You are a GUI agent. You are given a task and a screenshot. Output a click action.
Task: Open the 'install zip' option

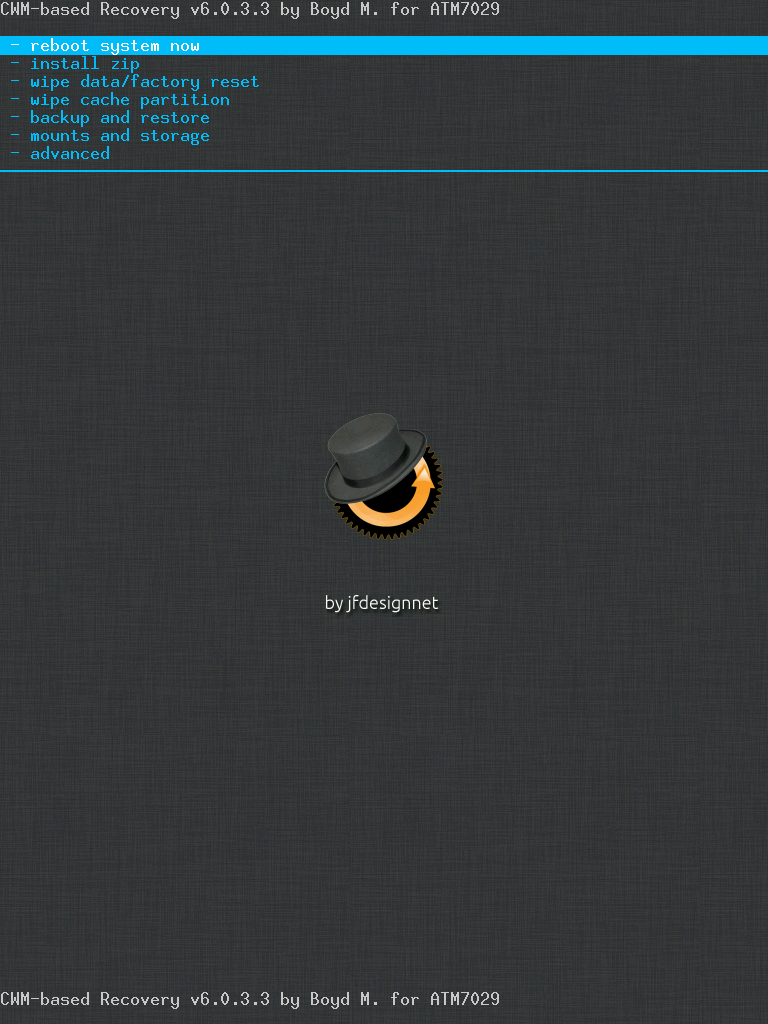(x=85, y=64)
